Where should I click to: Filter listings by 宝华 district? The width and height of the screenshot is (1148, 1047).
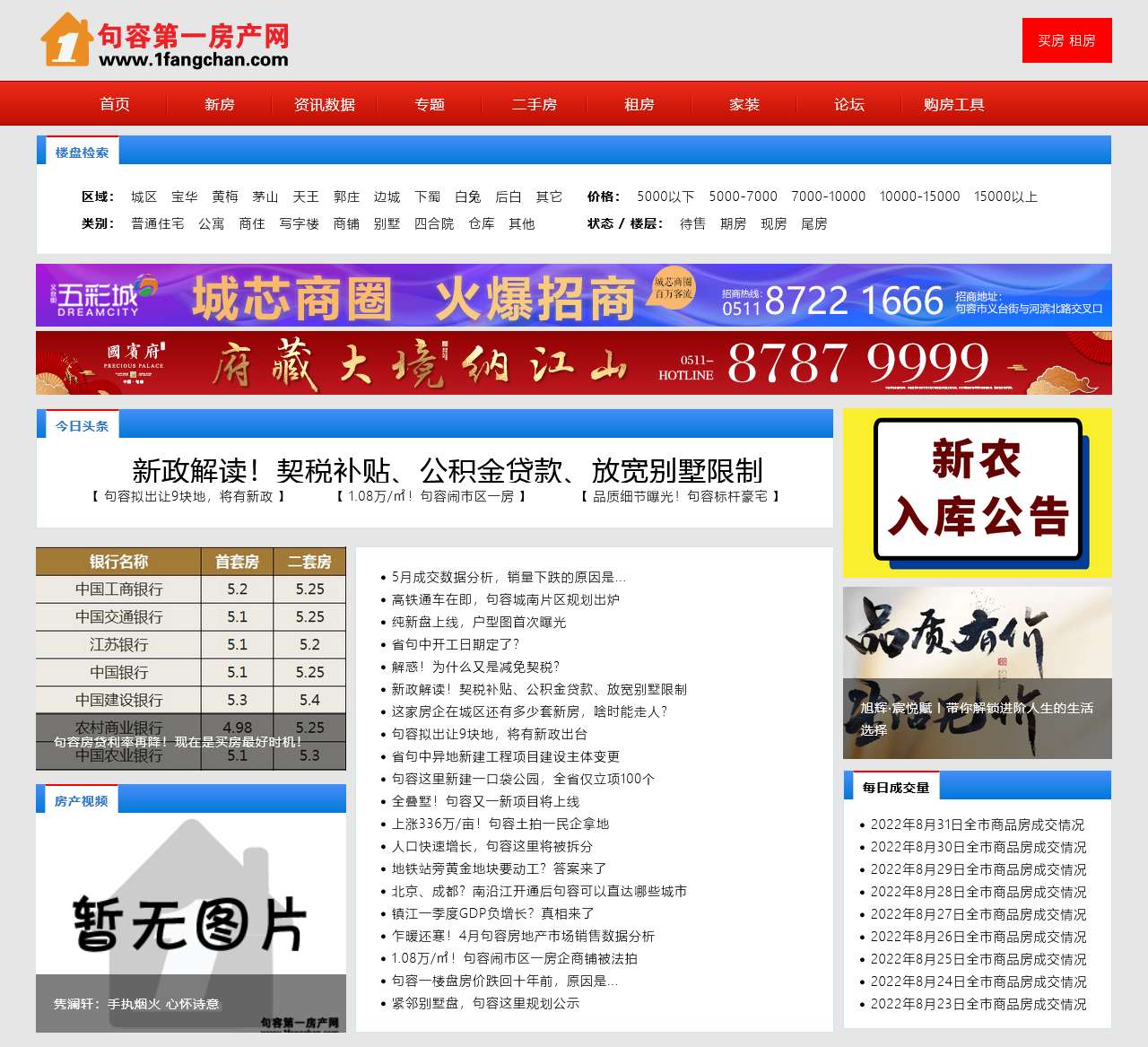pyautogui.click(x=184, y=196)
